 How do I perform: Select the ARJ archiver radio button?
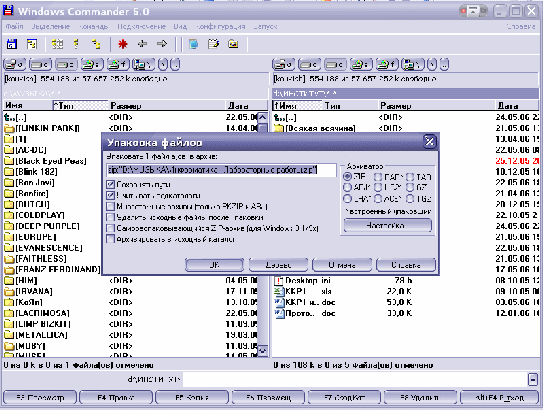pyautogui.click(x=347, y=188)
